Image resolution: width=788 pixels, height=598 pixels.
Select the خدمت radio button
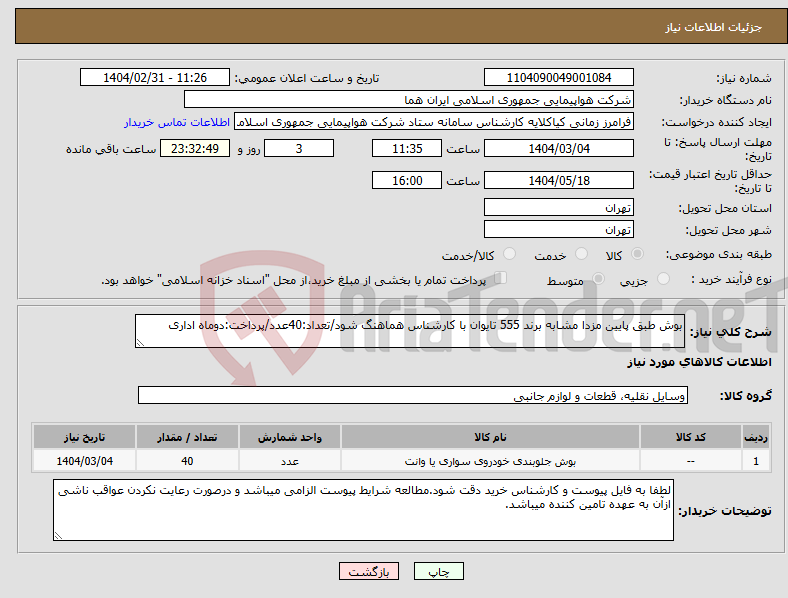pos(581,254)
